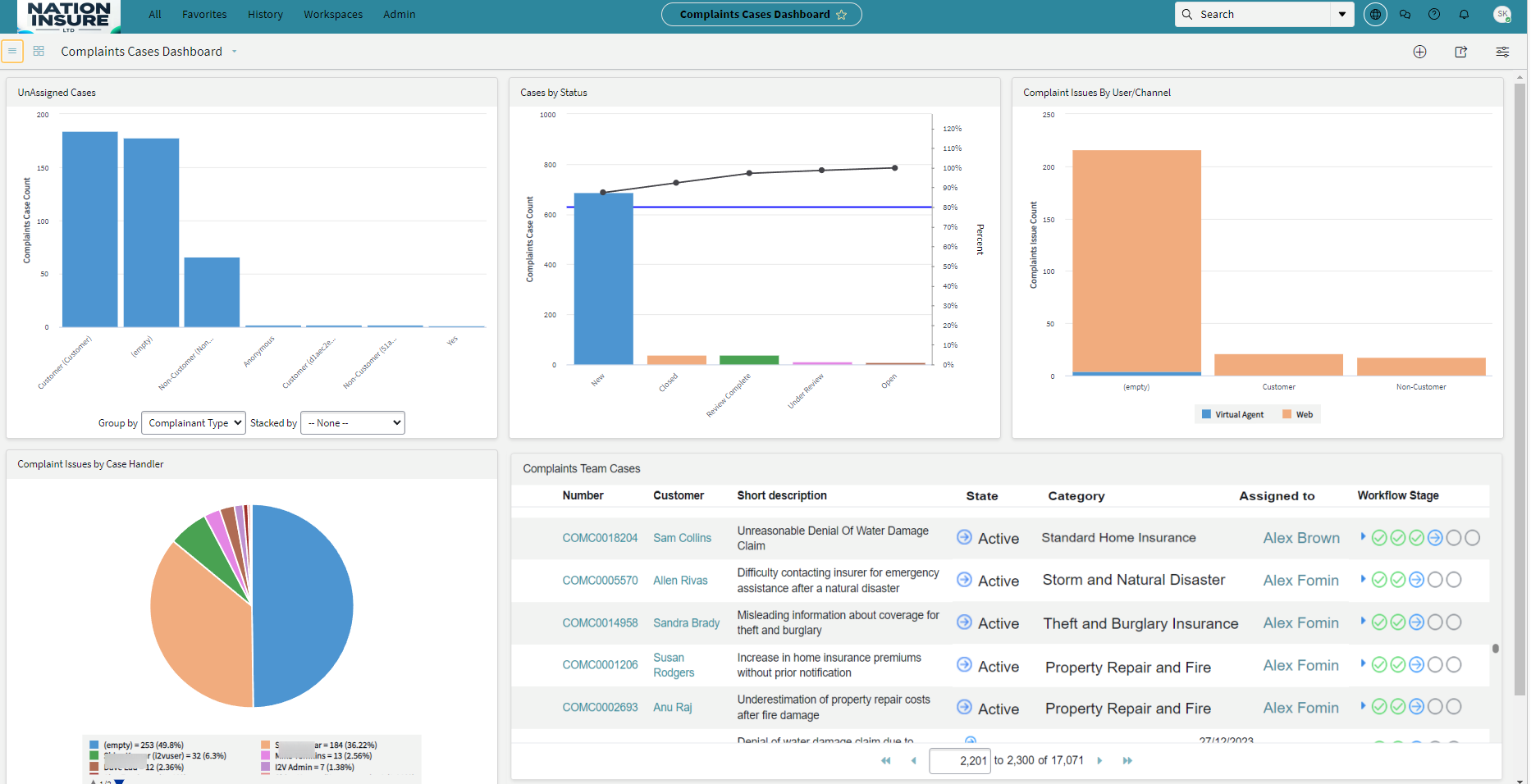Open the Stacked by None dropdown

tap(353, 423)
